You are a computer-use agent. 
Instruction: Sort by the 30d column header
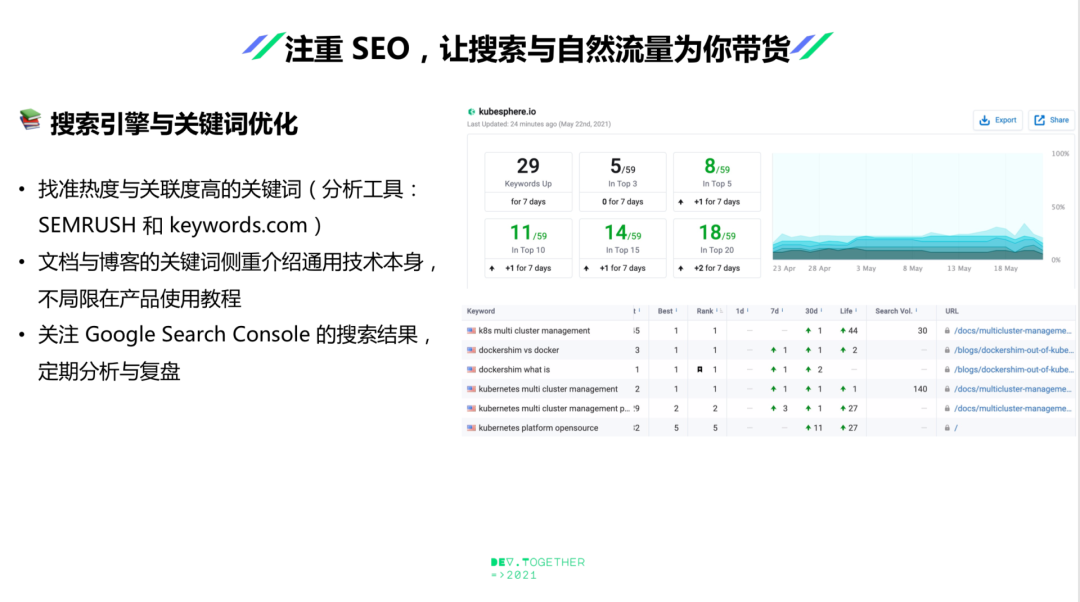(813, 311)
